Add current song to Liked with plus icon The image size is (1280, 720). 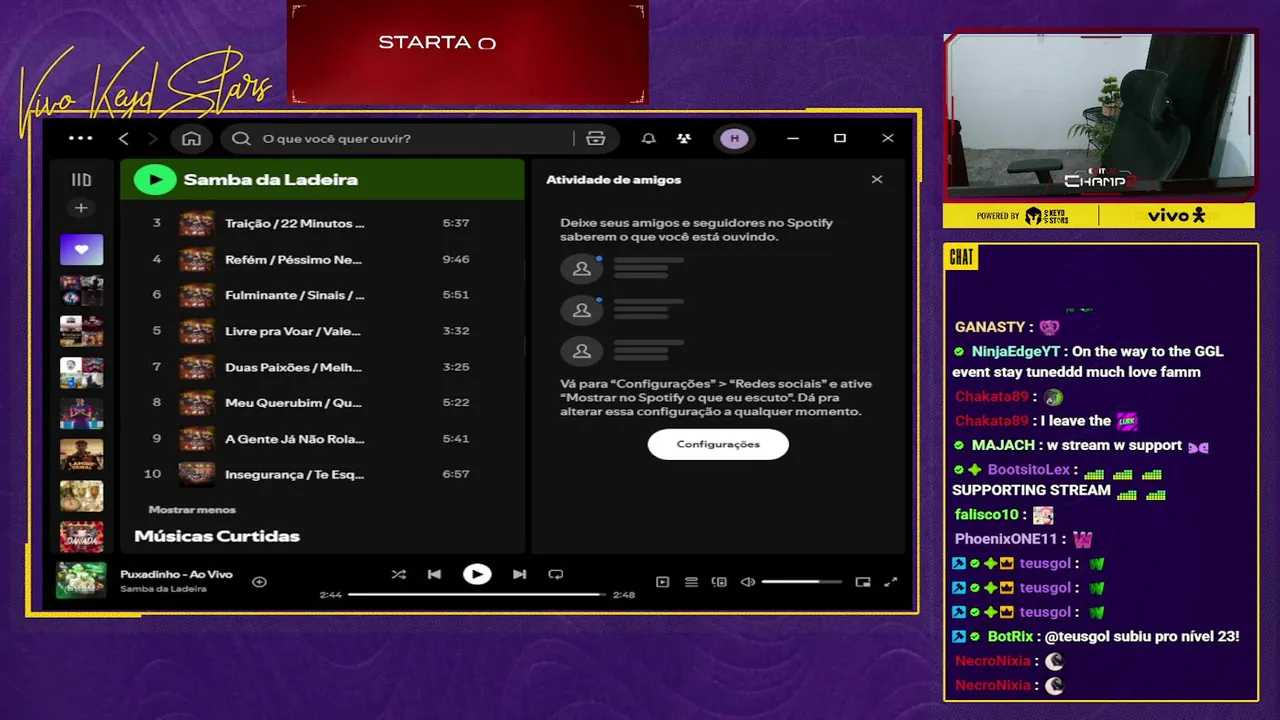(259, 582)
